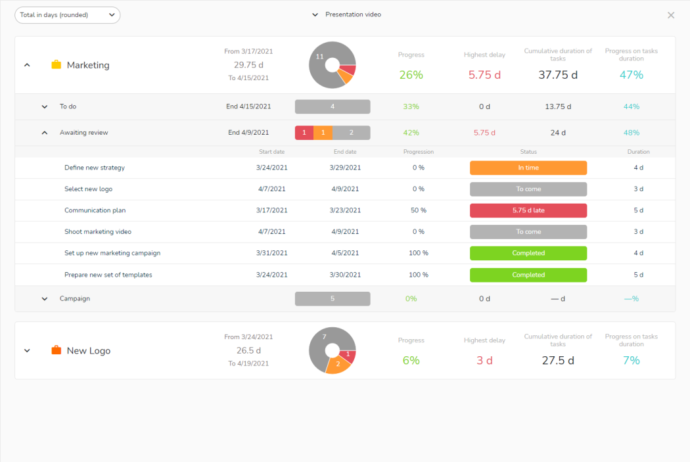The height and width of the screenshot is (462, 690).
Task: Click the Campaign gray bar showing 5
Action: pyautogui.click(x=332, y=299)
